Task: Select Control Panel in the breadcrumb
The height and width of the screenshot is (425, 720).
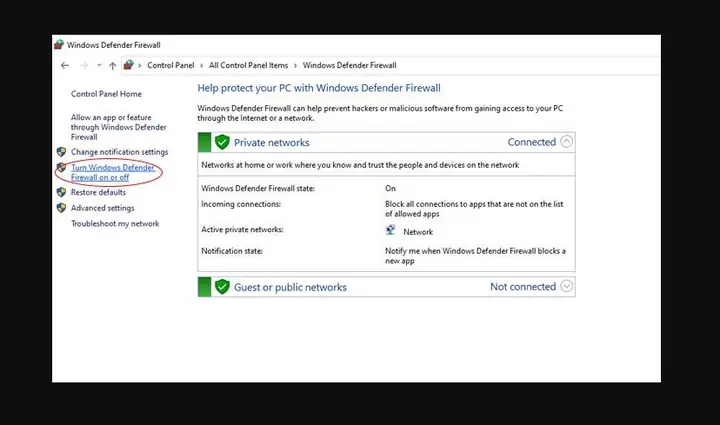Action: [x=171, y=65]
